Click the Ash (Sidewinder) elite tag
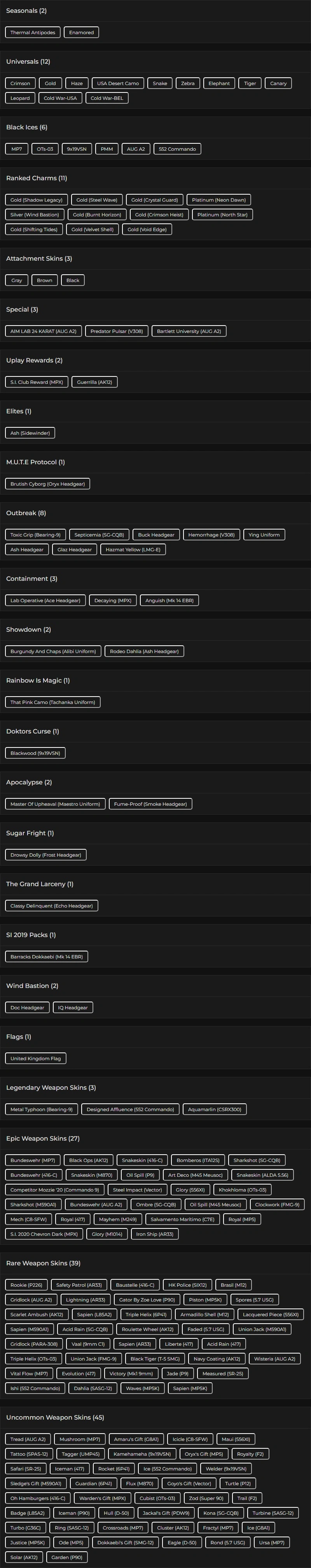This screenshot has width=311, height=1568. point(30,434)
